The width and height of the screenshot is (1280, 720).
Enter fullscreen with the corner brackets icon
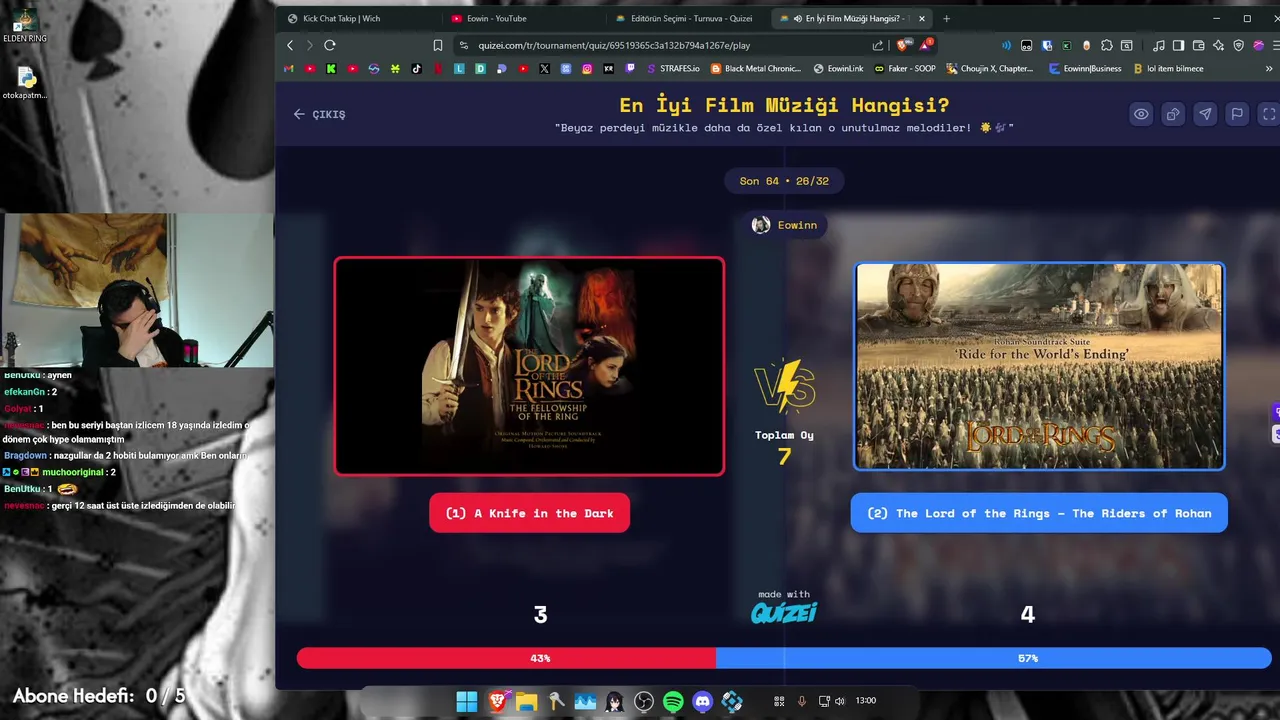[1269, 114]
